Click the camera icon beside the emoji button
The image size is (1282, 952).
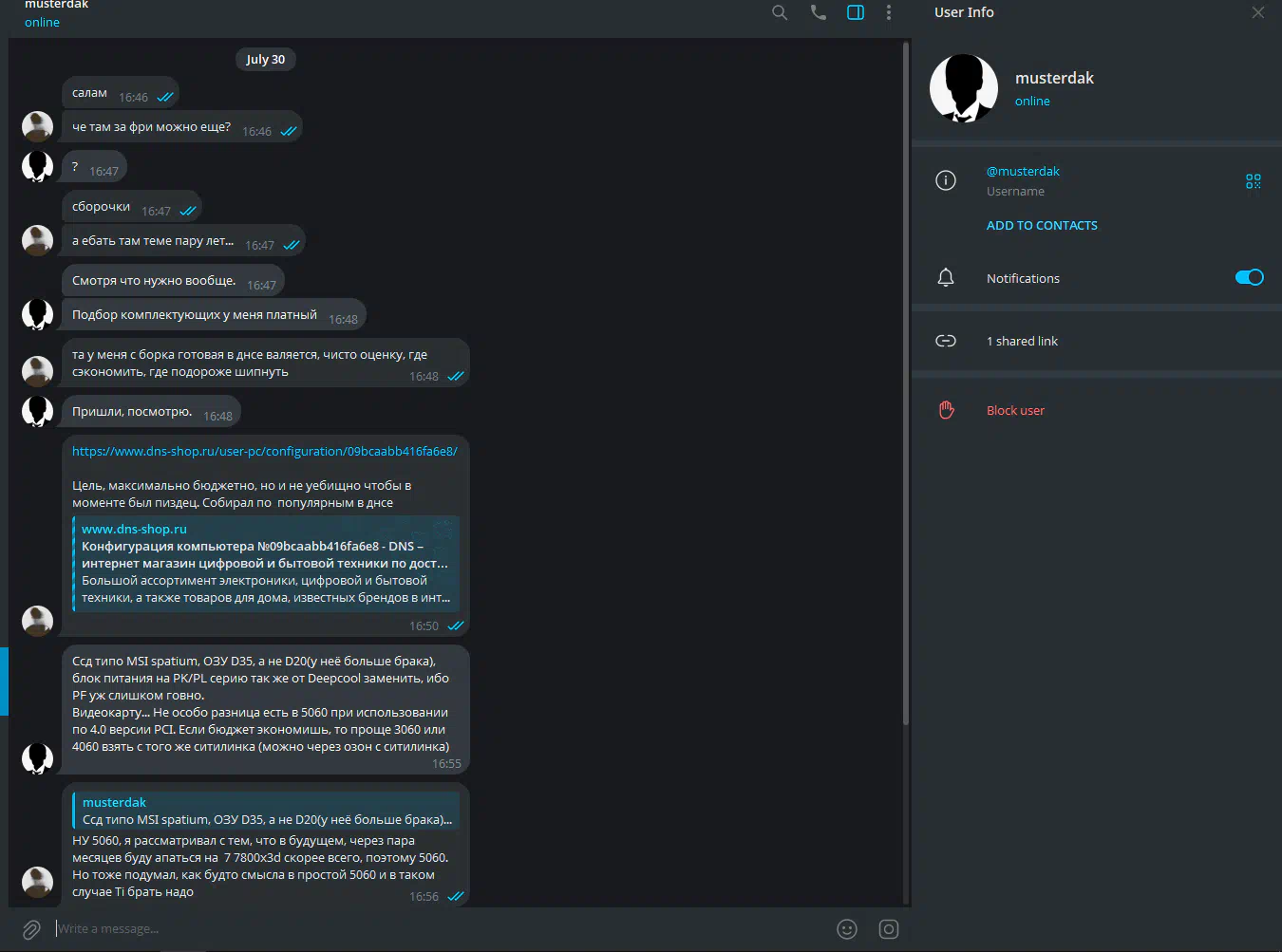pyautogui.click(x=889, y=929)
